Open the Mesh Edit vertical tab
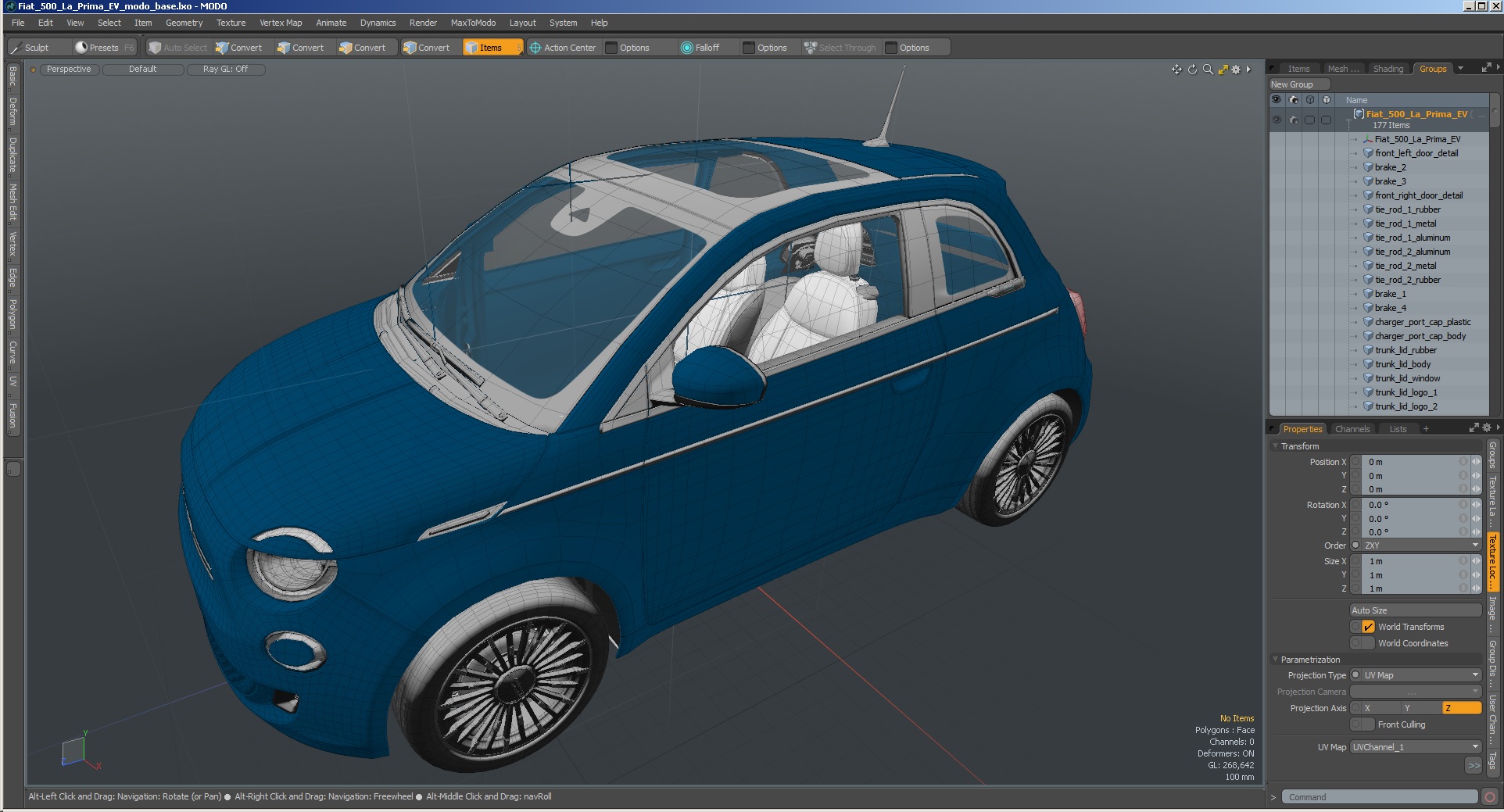 pos(13,202)
